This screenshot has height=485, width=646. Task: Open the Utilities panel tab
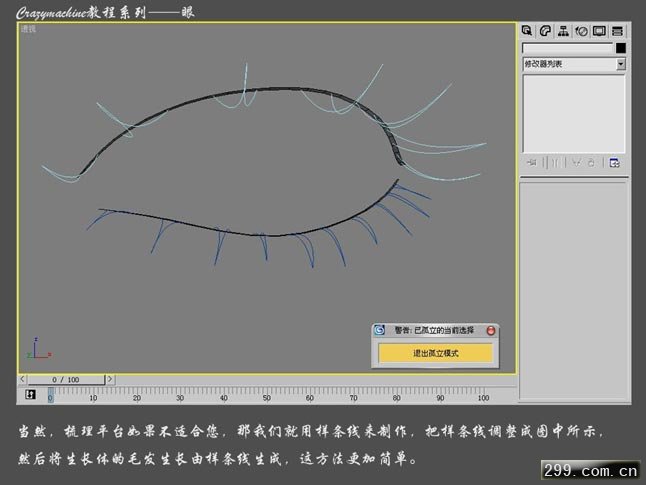click(x=617, y=31)
